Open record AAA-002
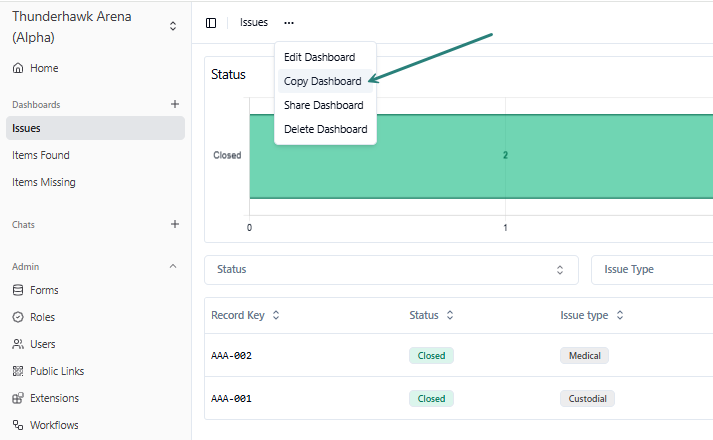 point(231,355)
